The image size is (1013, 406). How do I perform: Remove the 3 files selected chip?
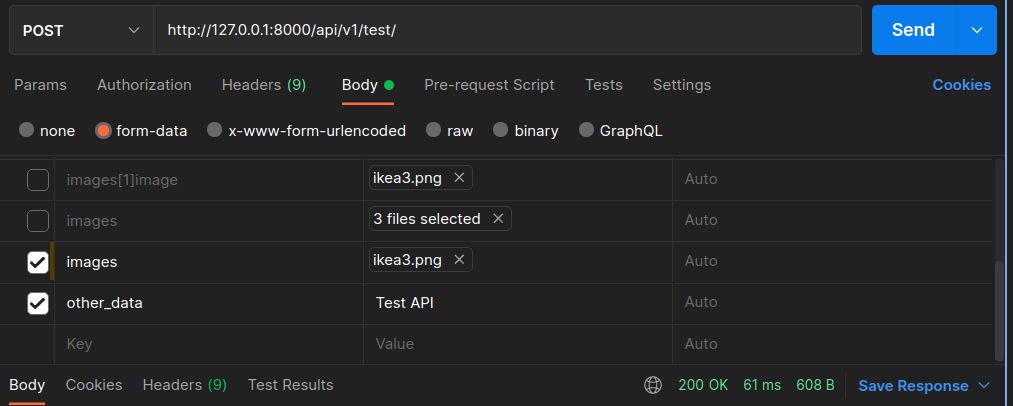coord(497,219)
